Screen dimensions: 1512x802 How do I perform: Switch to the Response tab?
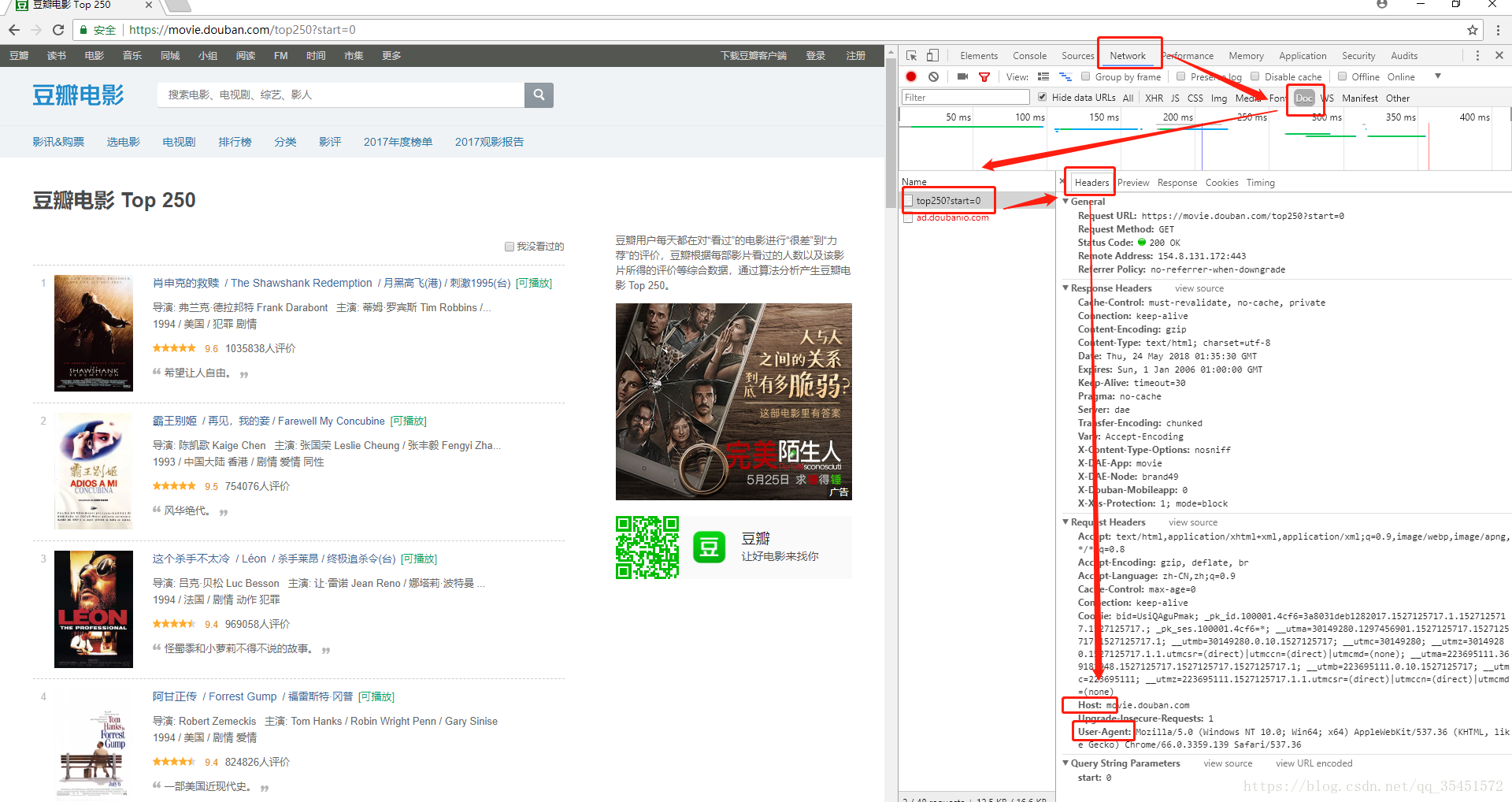click(x=1177, y=183)
